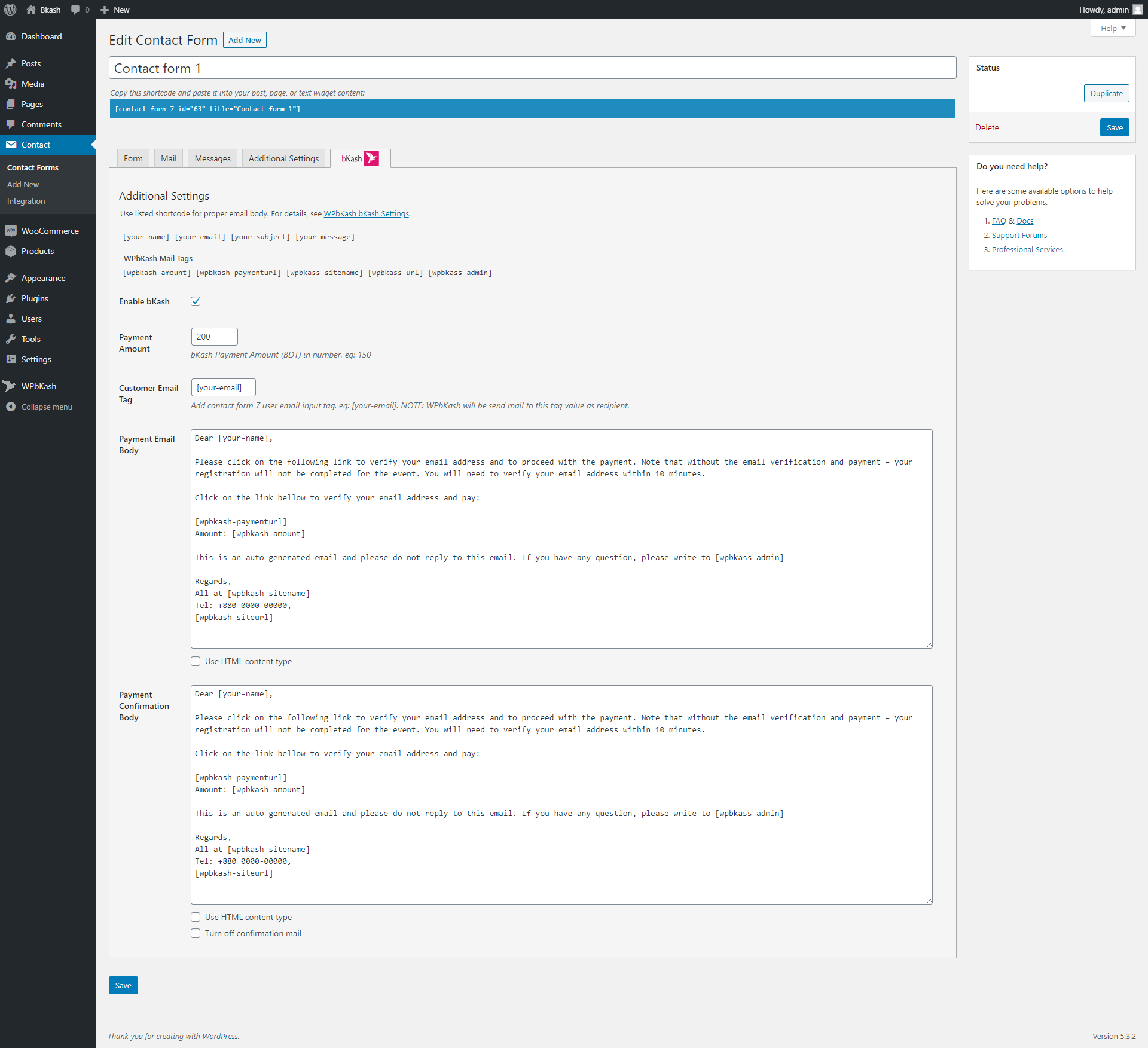The height and width of the screenshot is (1048, 1148).
Task: Check HTML content type for Confirmation Body
Action: (196, 917)
